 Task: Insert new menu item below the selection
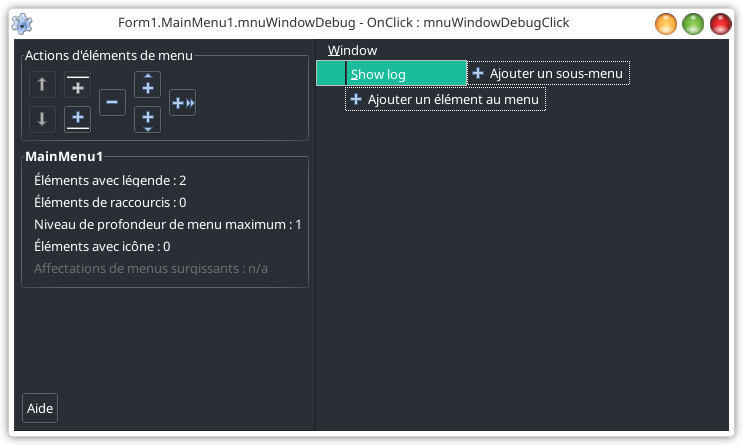147,119
